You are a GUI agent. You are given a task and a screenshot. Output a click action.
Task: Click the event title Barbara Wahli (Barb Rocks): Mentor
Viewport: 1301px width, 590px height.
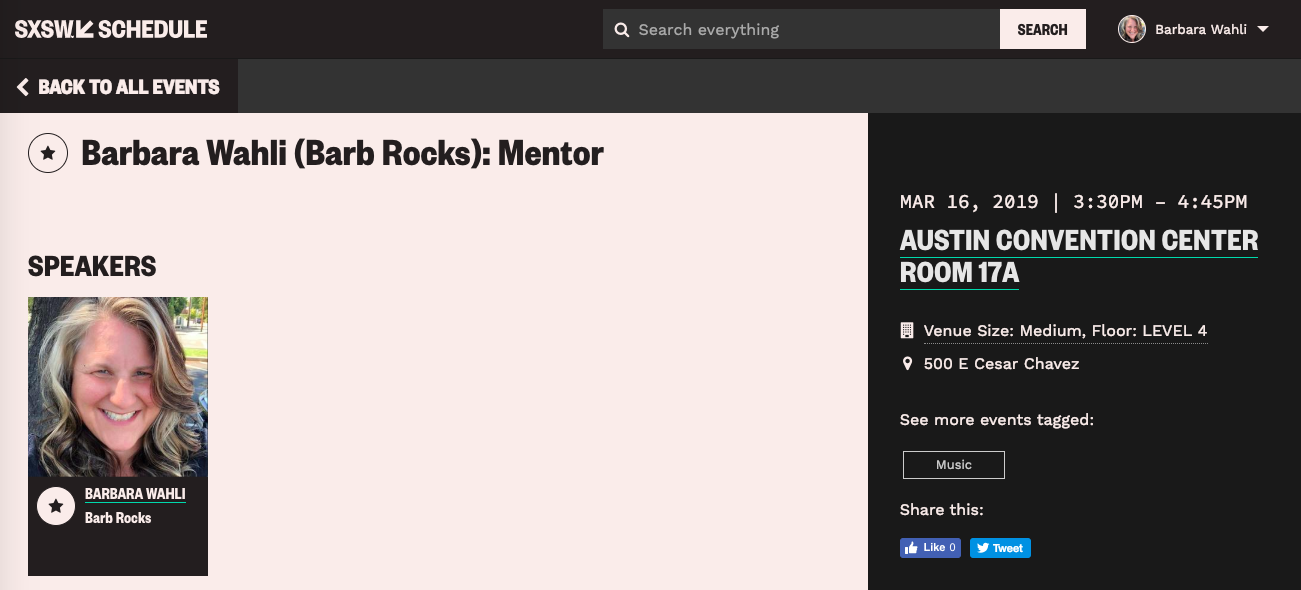point(342,153)
